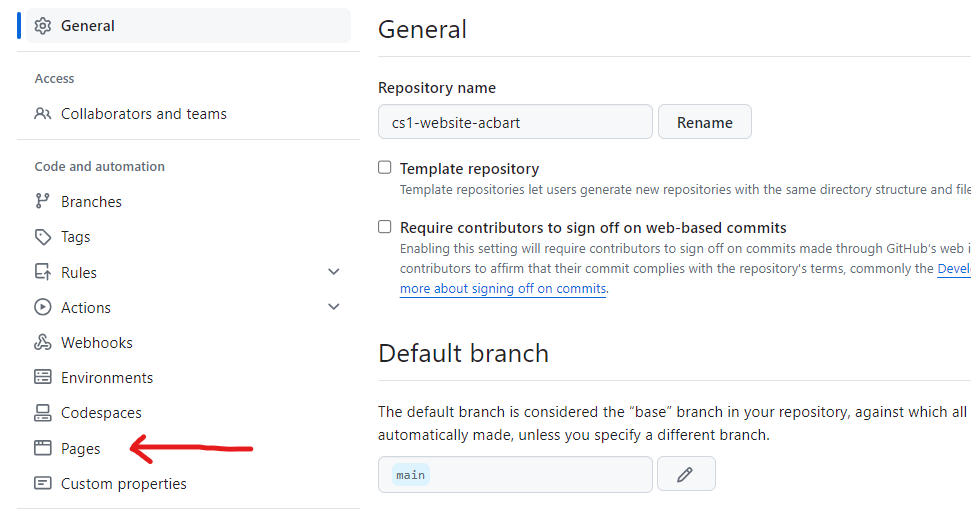Click the Template repository label text
Viewport: 971px width, 513px height.
point(469,169)
